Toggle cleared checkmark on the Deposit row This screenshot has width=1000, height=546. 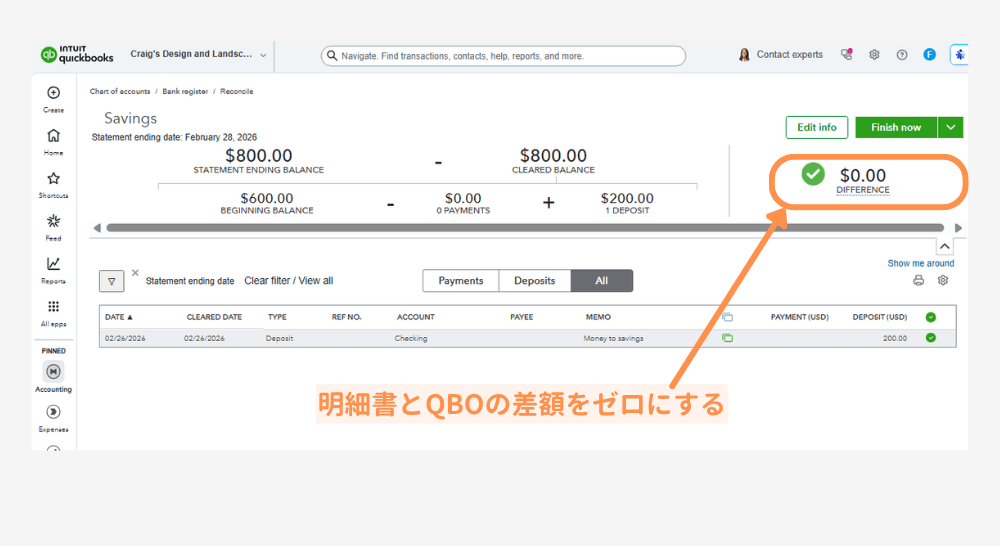click(x=931, y=338)
